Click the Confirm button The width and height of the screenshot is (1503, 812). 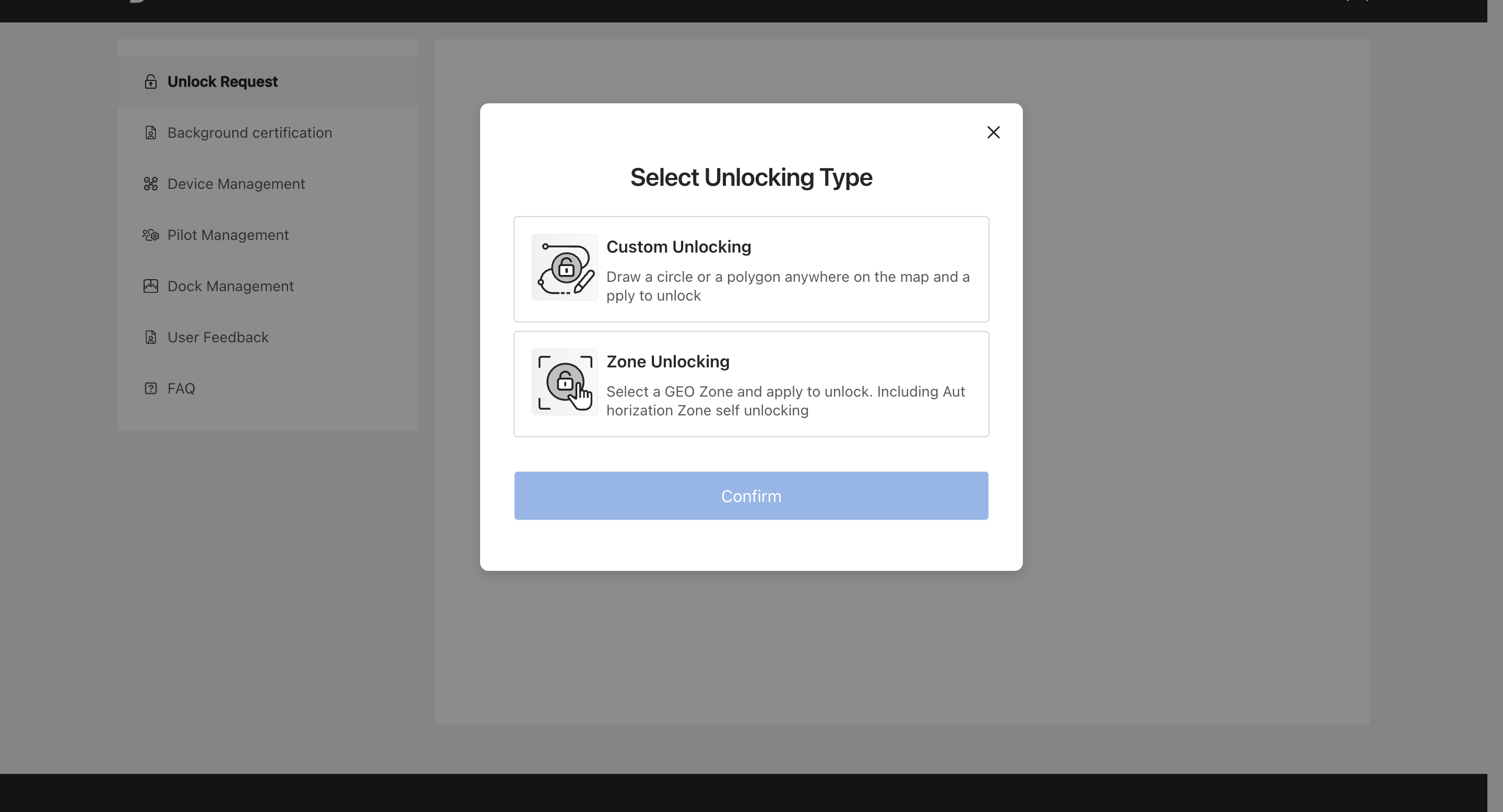(x=751, y=496)
